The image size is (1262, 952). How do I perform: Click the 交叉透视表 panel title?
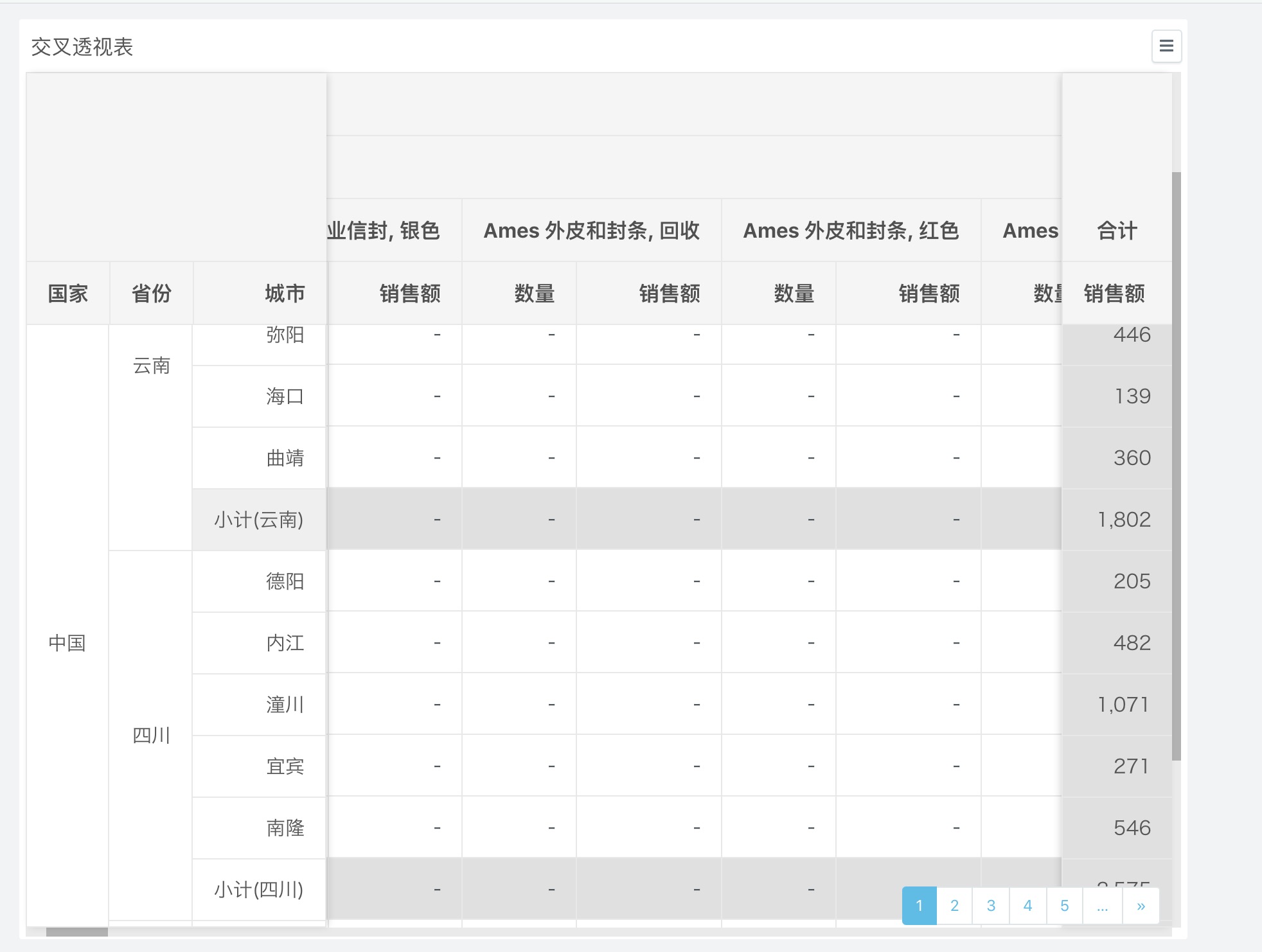click(x=82, y=47)
